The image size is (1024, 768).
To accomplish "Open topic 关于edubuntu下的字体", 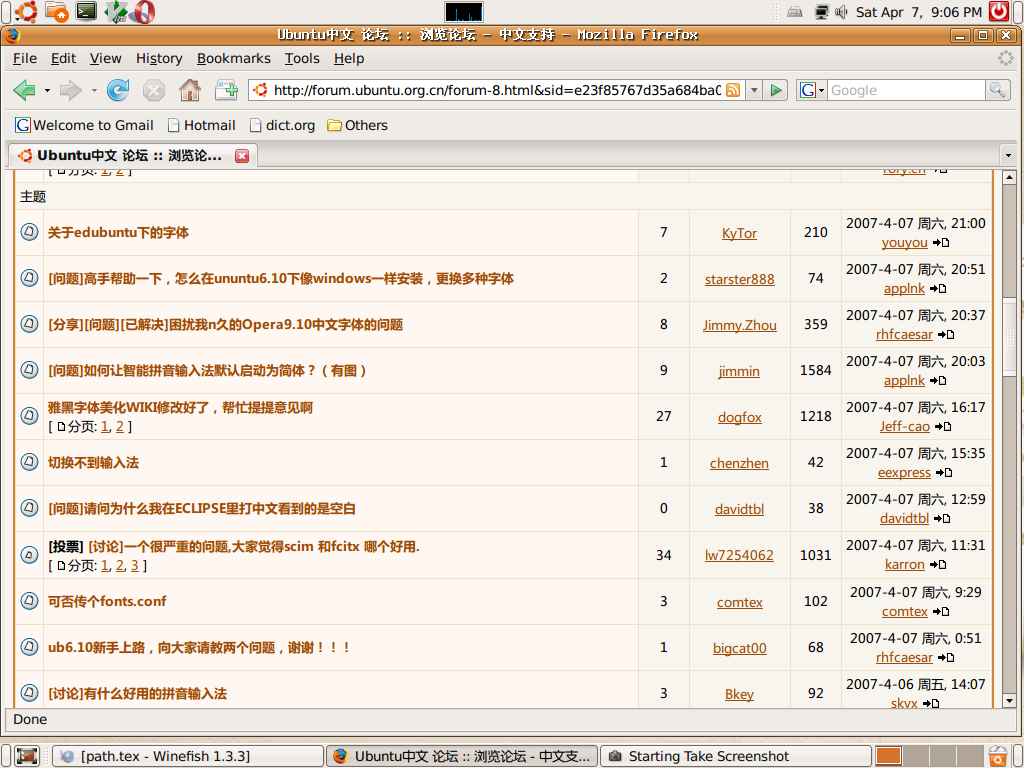I will coord(118,232).
